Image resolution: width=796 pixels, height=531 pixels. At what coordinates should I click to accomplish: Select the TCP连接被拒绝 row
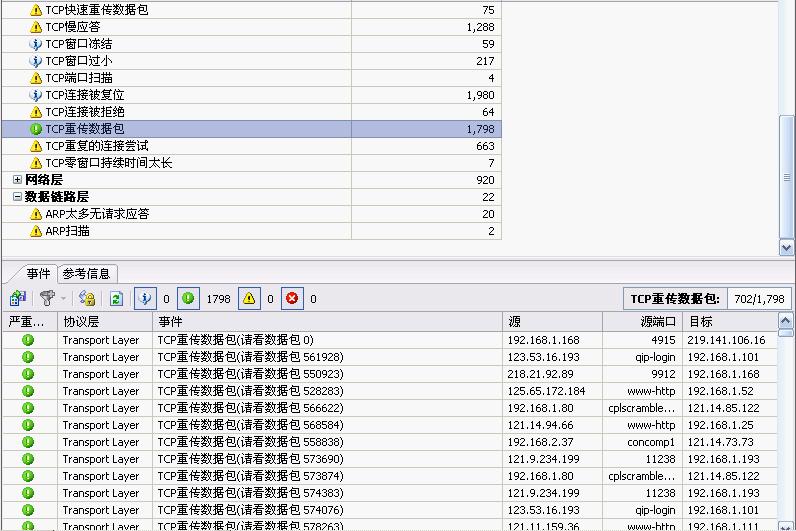(x=252, y=112)
